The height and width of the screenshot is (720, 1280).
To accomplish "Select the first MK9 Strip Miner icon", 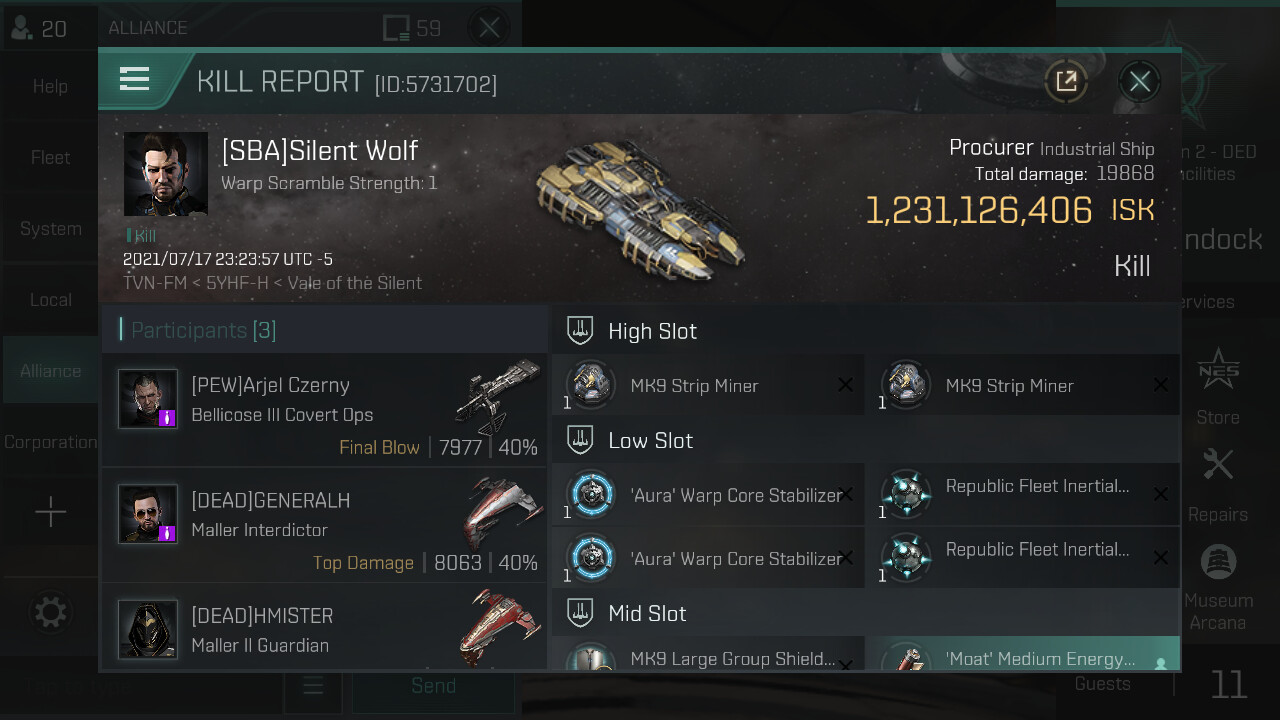I will pyautogui.click(x=590, y=385).
